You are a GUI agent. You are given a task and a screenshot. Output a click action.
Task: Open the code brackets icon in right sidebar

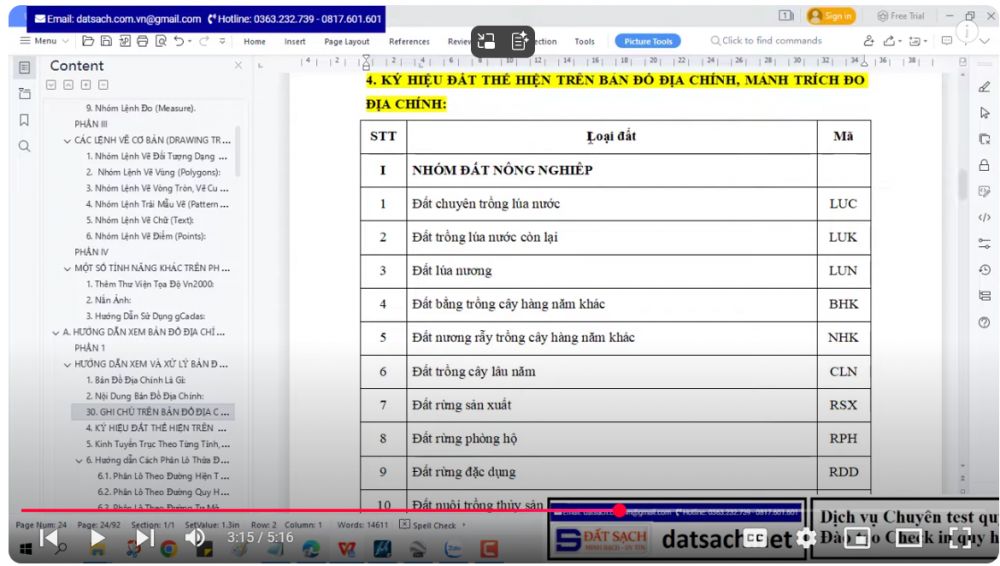[985, 218]
